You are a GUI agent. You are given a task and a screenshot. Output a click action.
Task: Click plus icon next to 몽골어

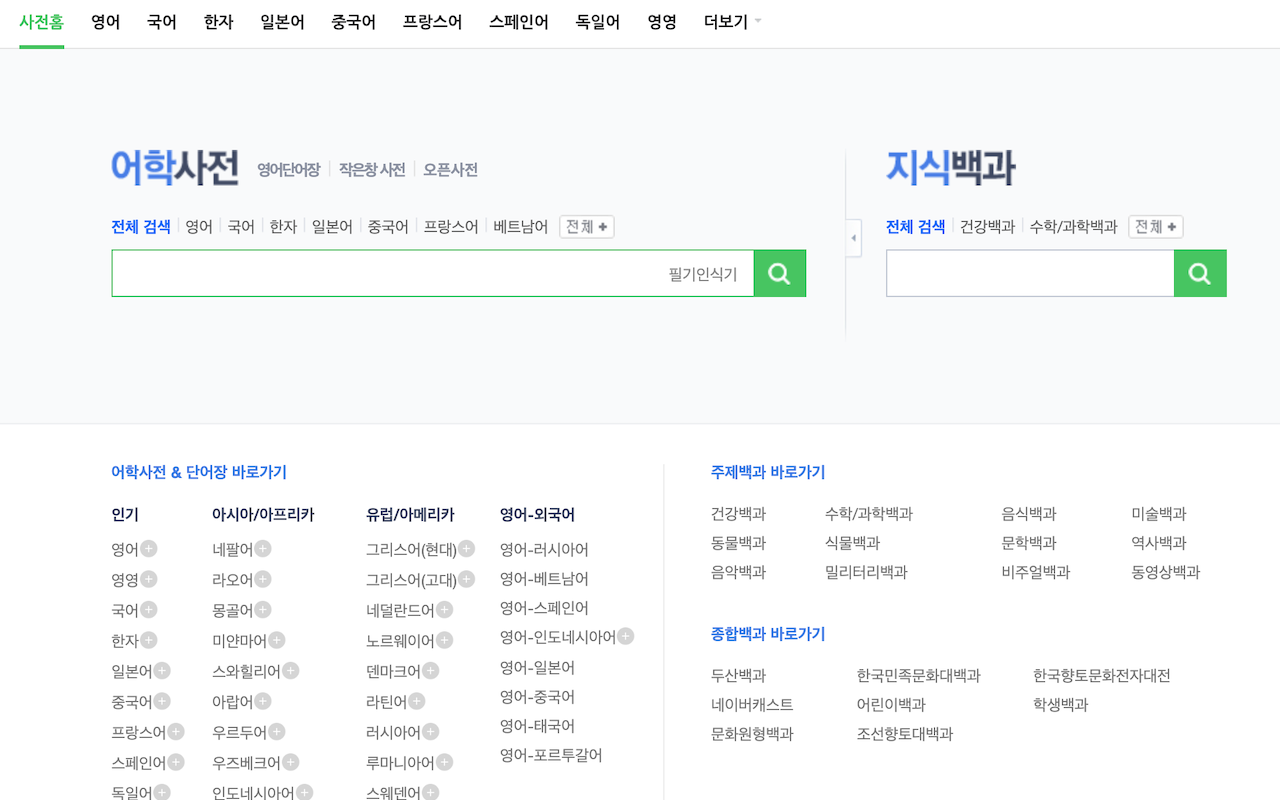[263, 609]
